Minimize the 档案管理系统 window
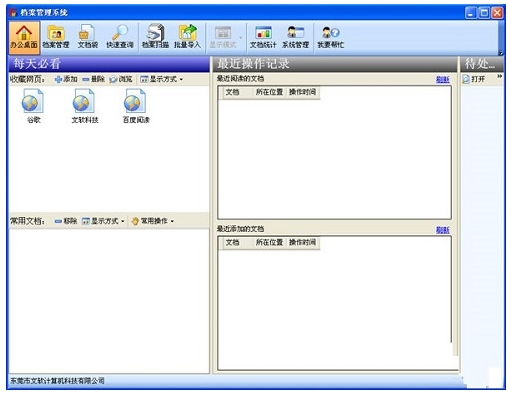Screen dimensions: 508x394 click(471, 13)
